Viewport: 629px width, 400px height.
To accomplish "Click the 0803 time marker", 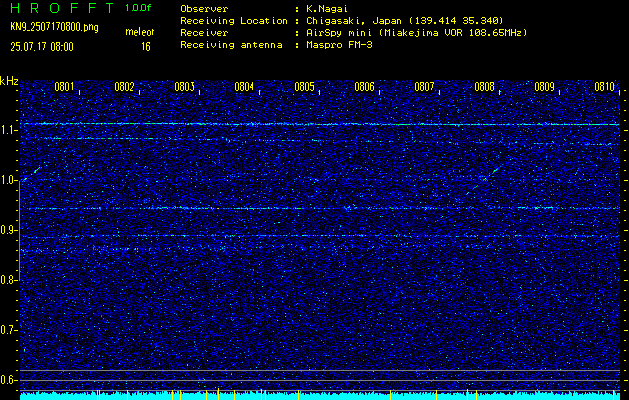I will pos(185,86).
